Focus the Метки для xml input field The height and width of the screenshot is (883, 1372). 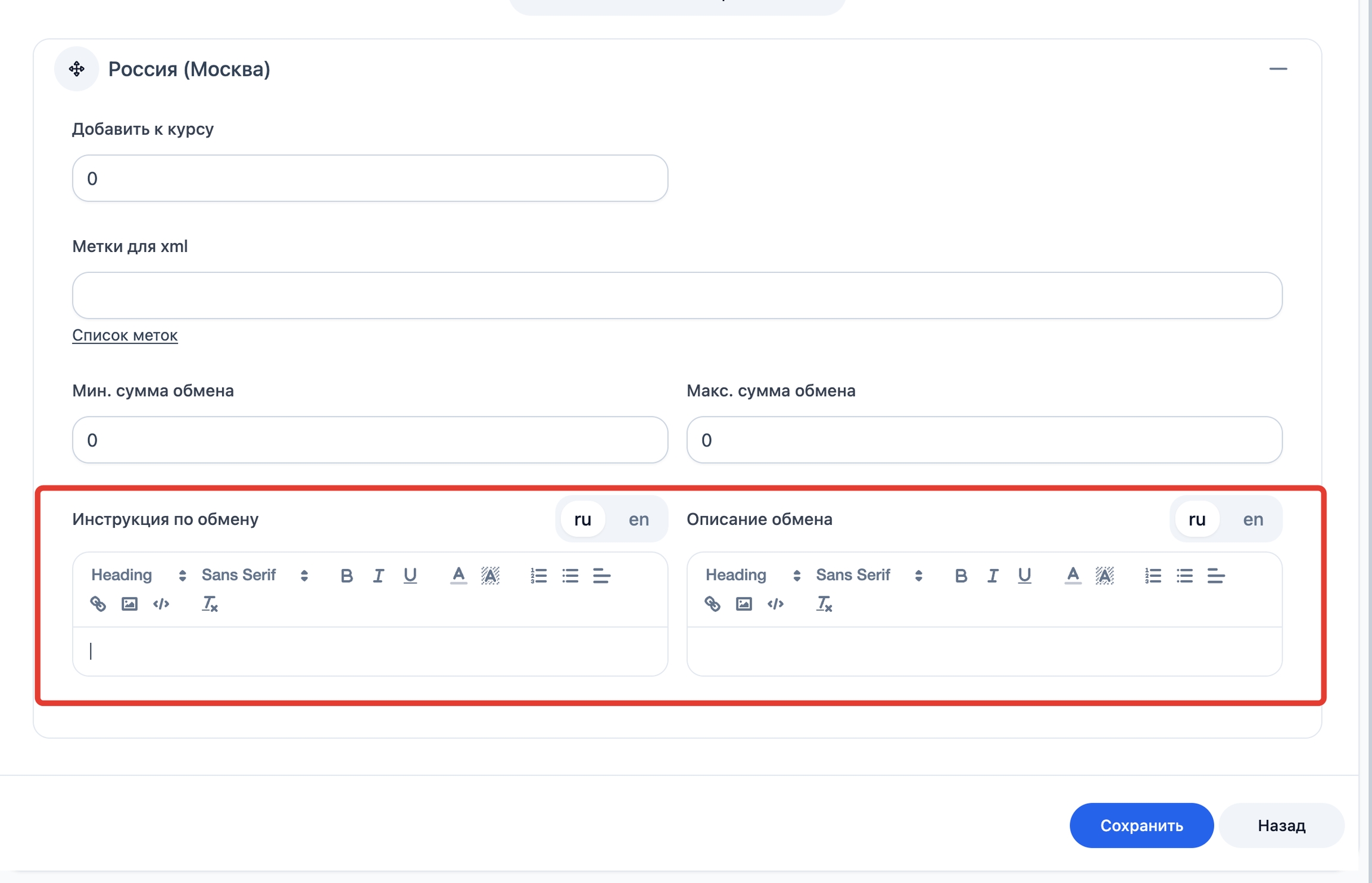pyautogui.click(x=677, y=296)
